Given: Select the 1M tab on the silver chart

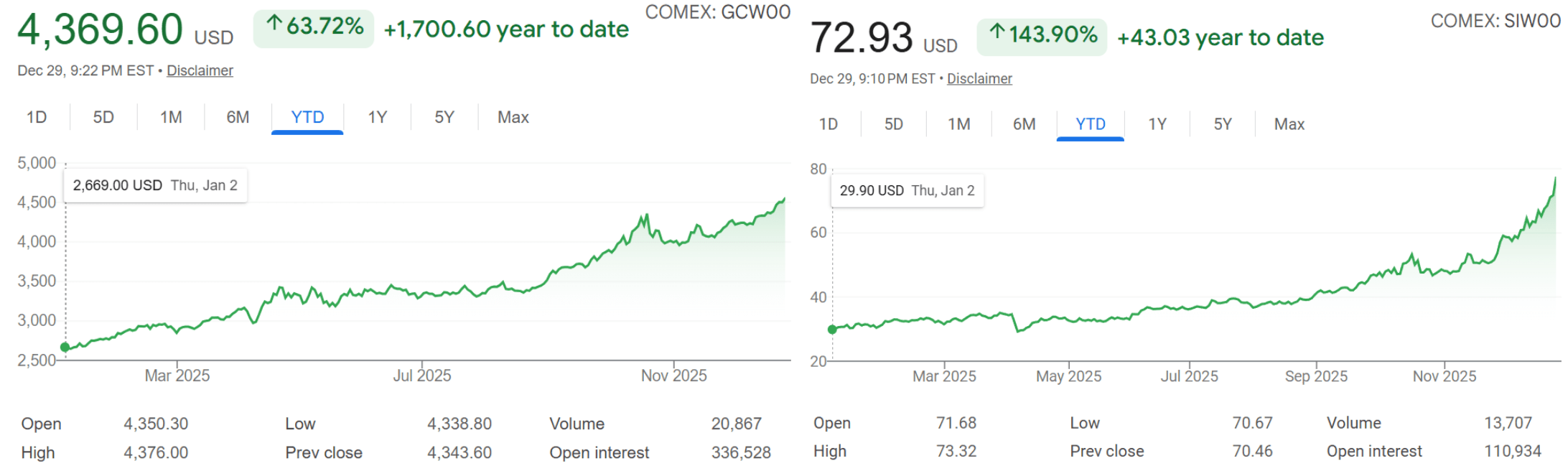Looking at the screenshot, I should pyautogui.click(x=959, y=124).
